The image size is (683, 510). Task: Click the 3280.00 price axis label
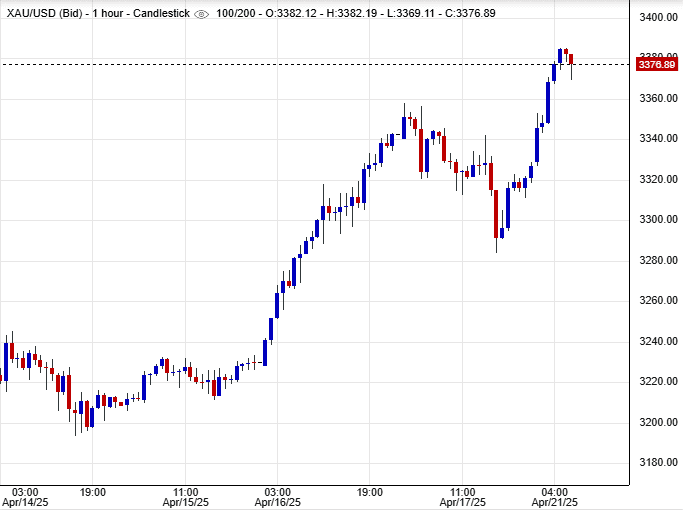point(658,260)
